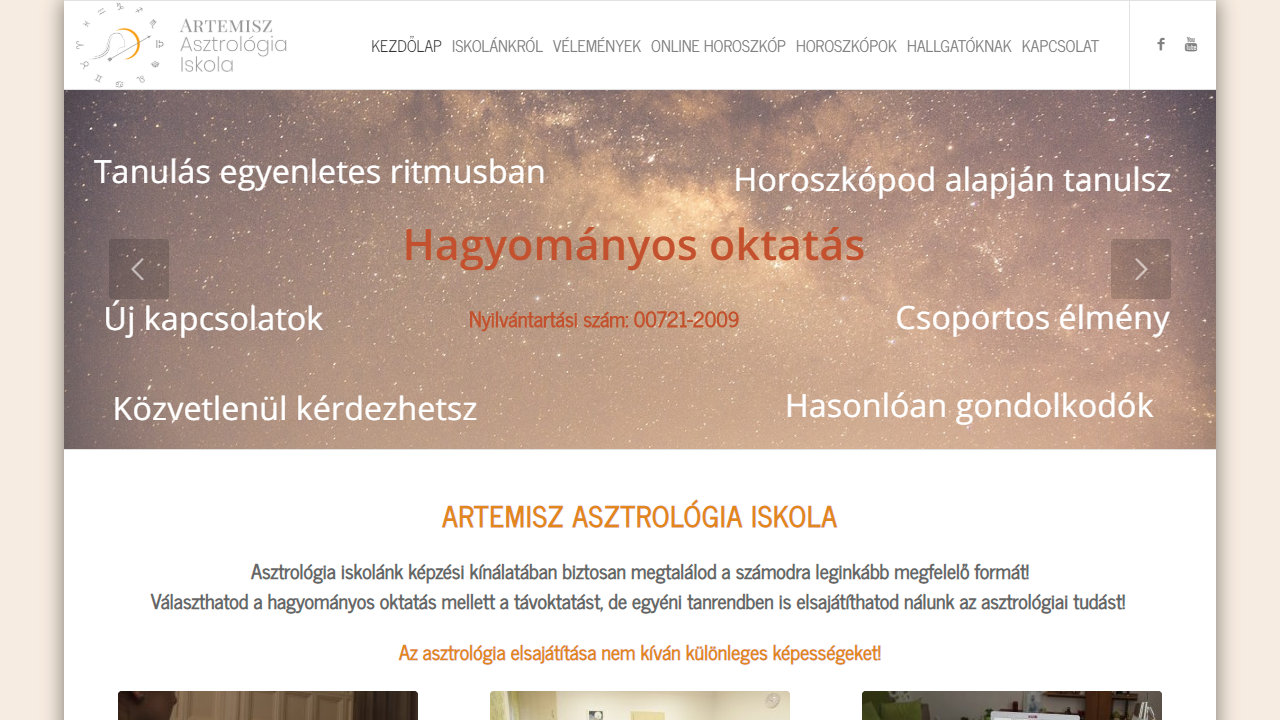Open the Facebook page icon
This screenshot has height=720, width=1280.
coord(1161,44)
